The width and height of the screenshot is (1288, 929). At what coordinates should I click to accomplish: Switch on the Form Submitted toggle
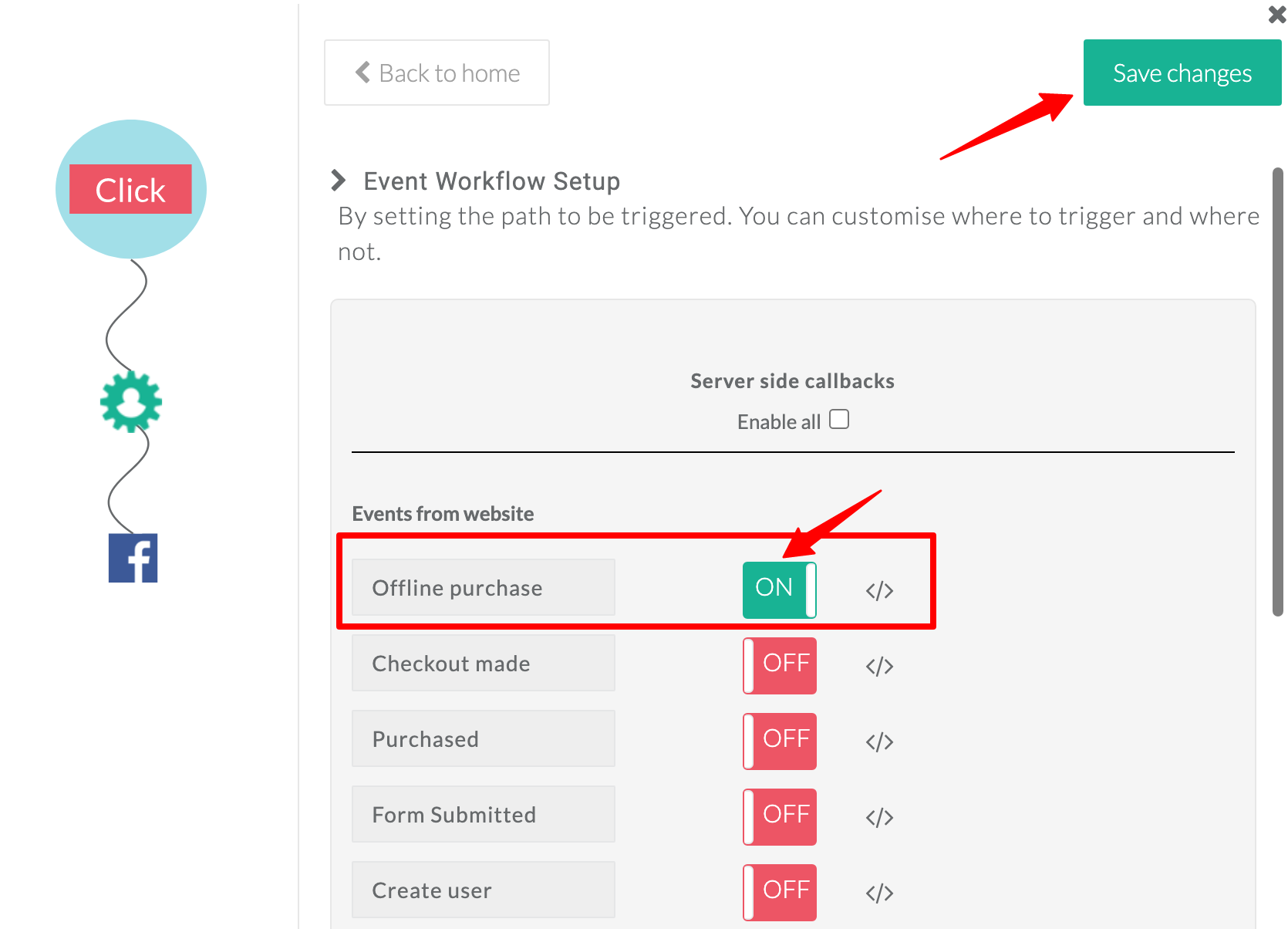pyautogui.click(x=779, y=816)
